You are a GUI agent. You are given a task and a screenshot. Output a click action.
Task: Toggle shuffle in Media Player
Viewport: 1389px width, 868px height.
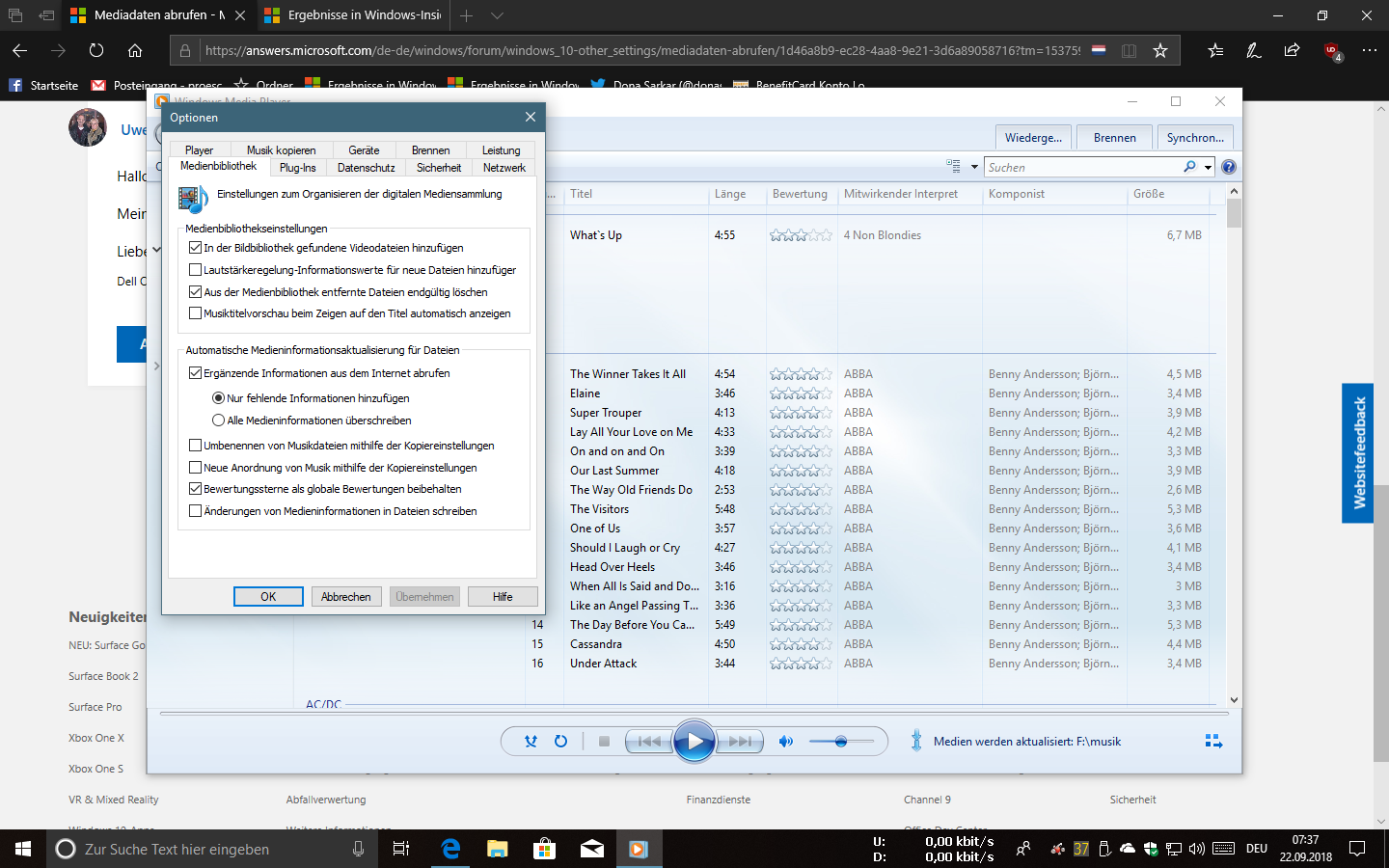pyautogui.click(x=531, y=742)
